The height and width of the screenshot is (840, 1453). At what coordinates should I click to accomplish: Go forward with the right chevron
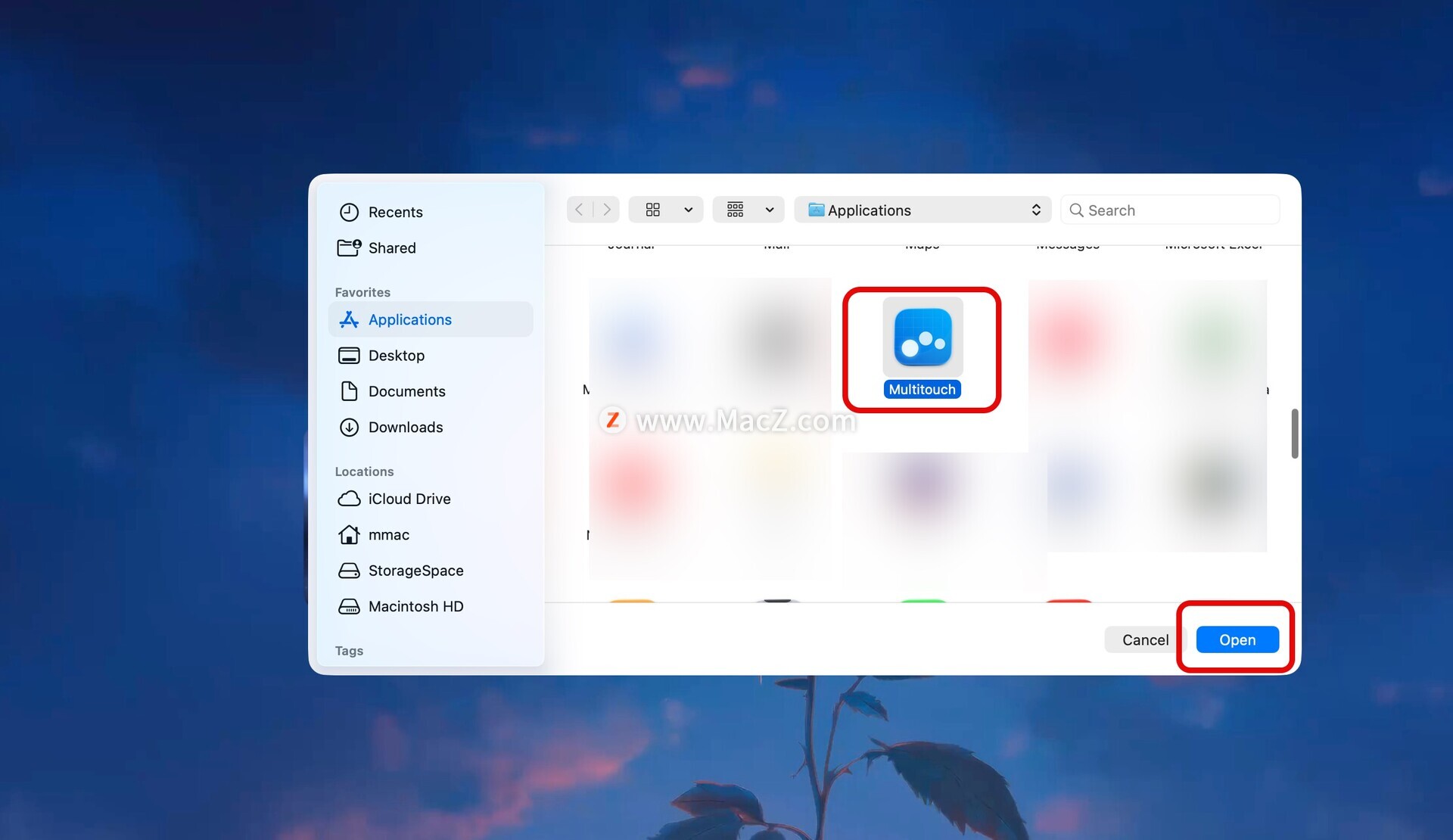(606, 210)
